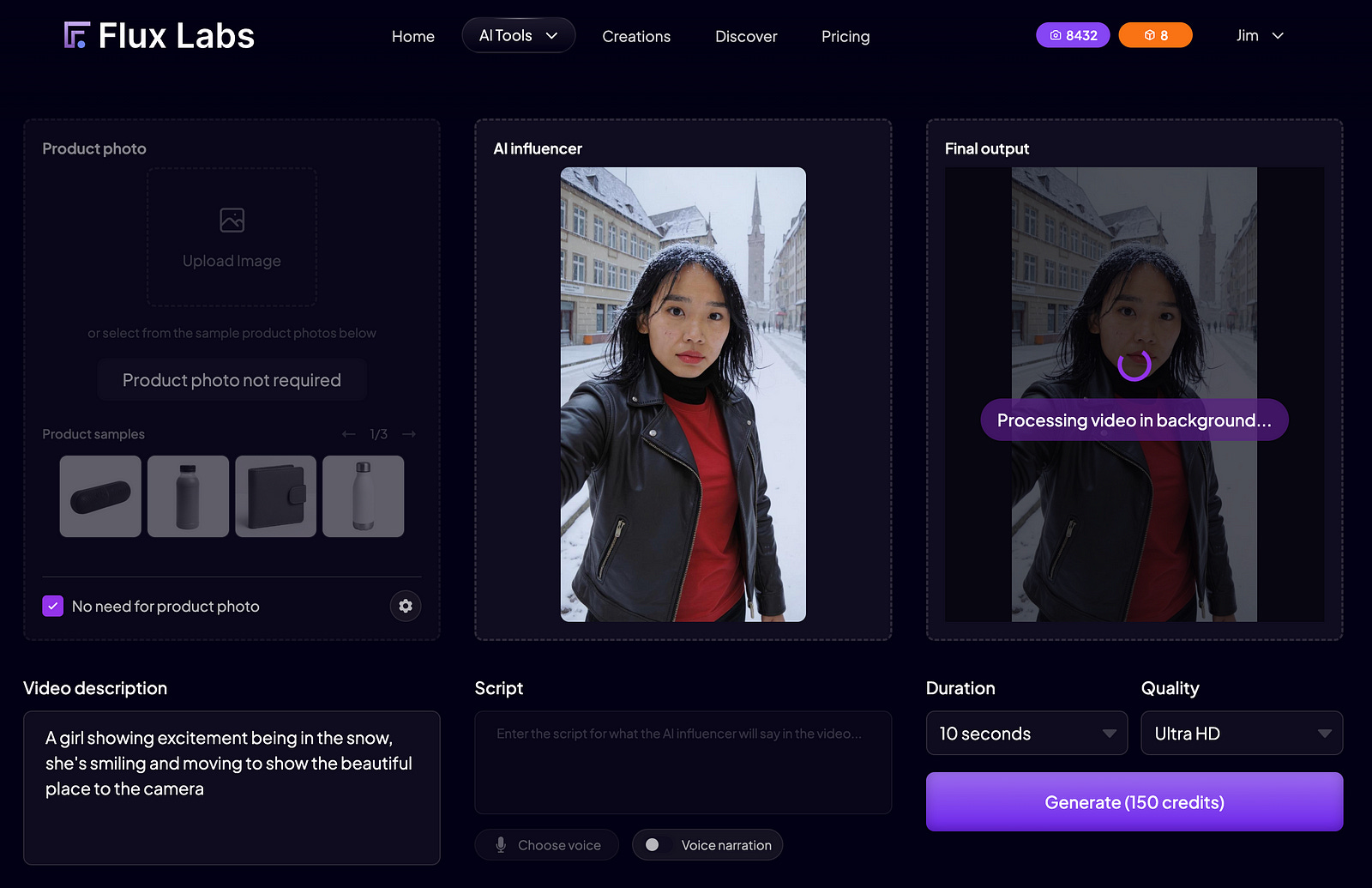Open the Jim account dropdown
The height and width of the screenshot is (888, 1372).
pos(1260,35)
